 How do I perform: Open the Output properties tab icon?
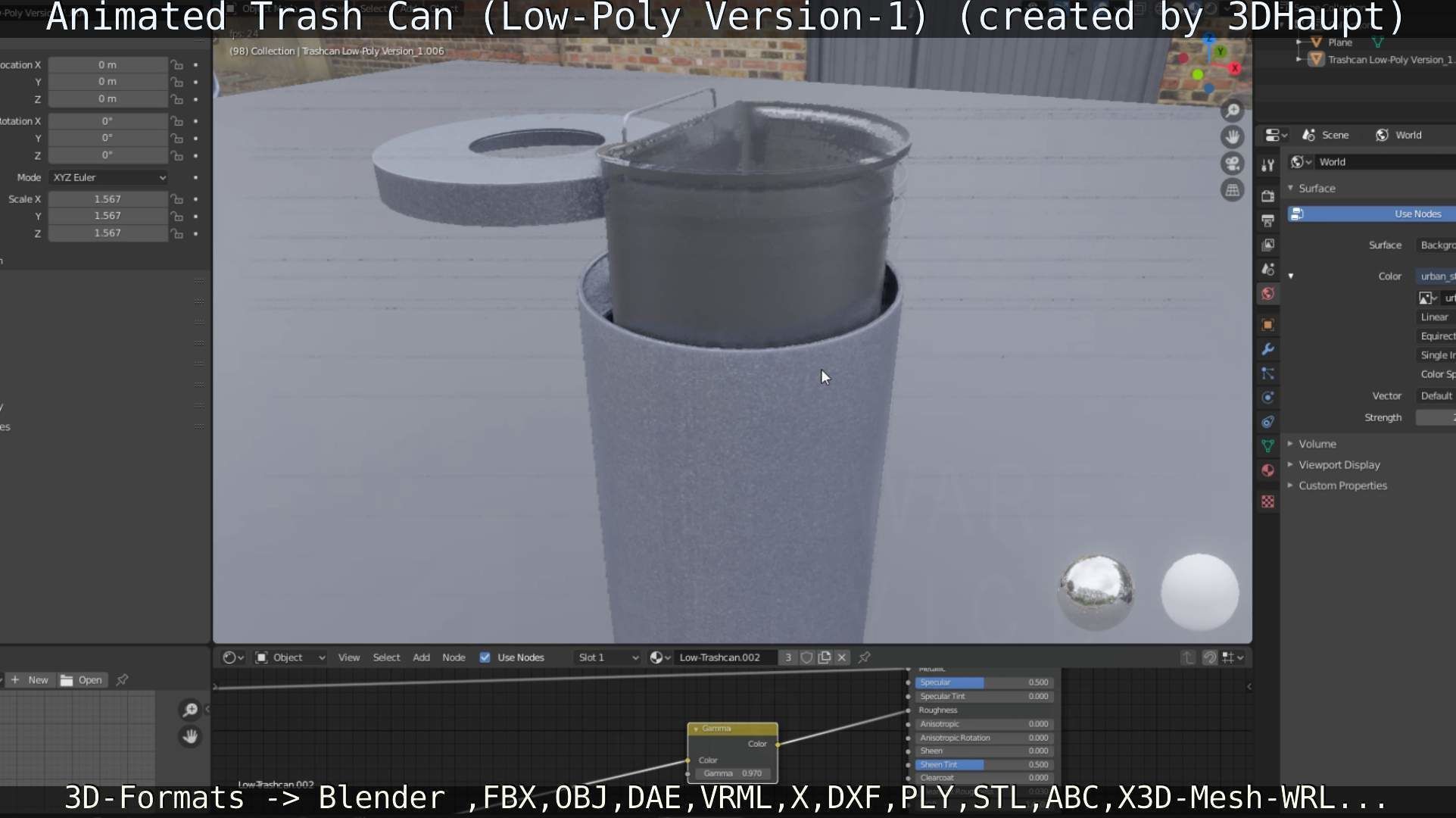[1267, 220]
